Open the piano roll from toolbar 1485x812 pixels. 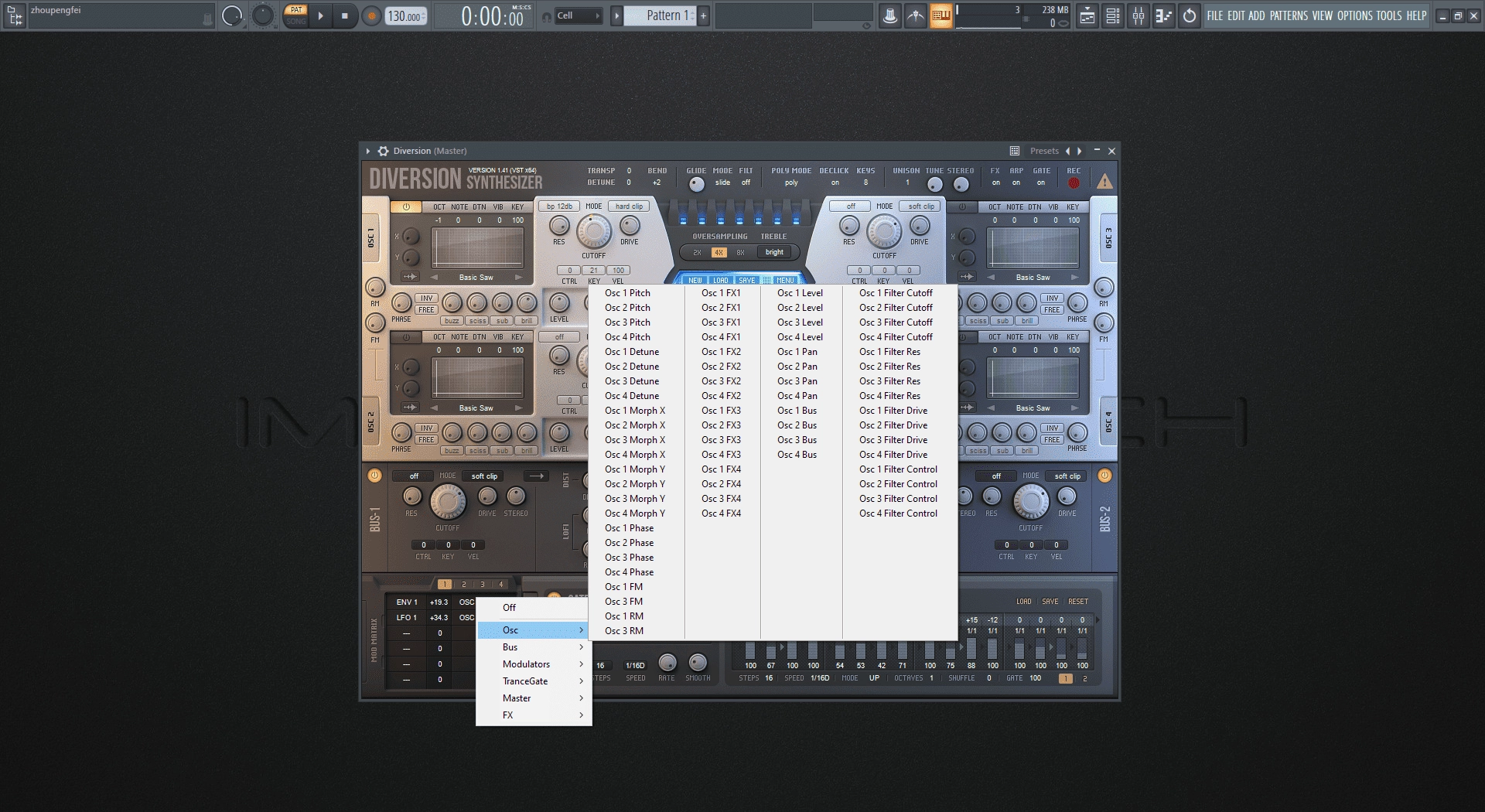tap(1163, 15)
